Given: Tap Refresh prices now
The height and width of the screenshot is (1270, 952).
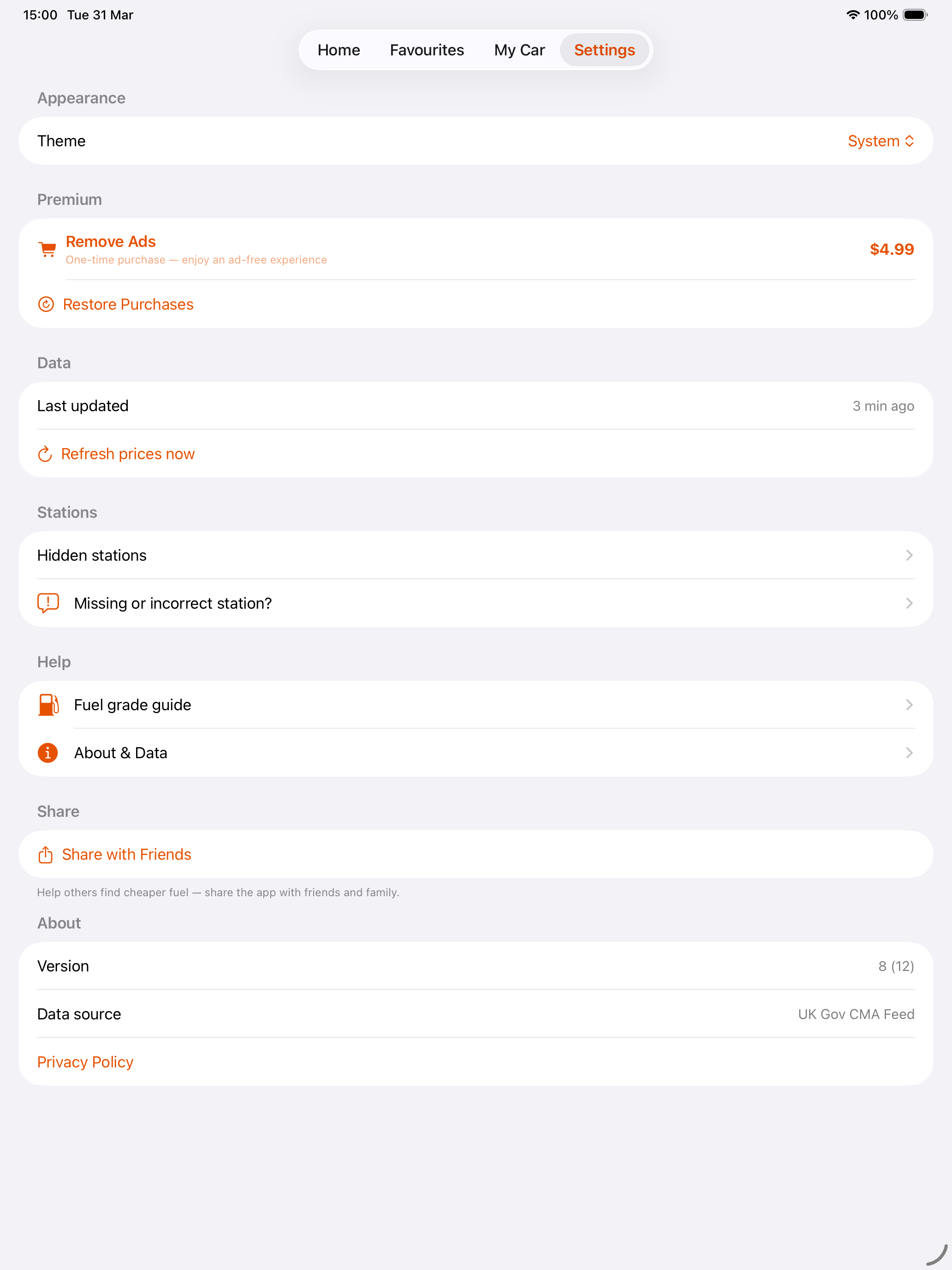Looking at the screenshot, I should click(x=127, y=454).
